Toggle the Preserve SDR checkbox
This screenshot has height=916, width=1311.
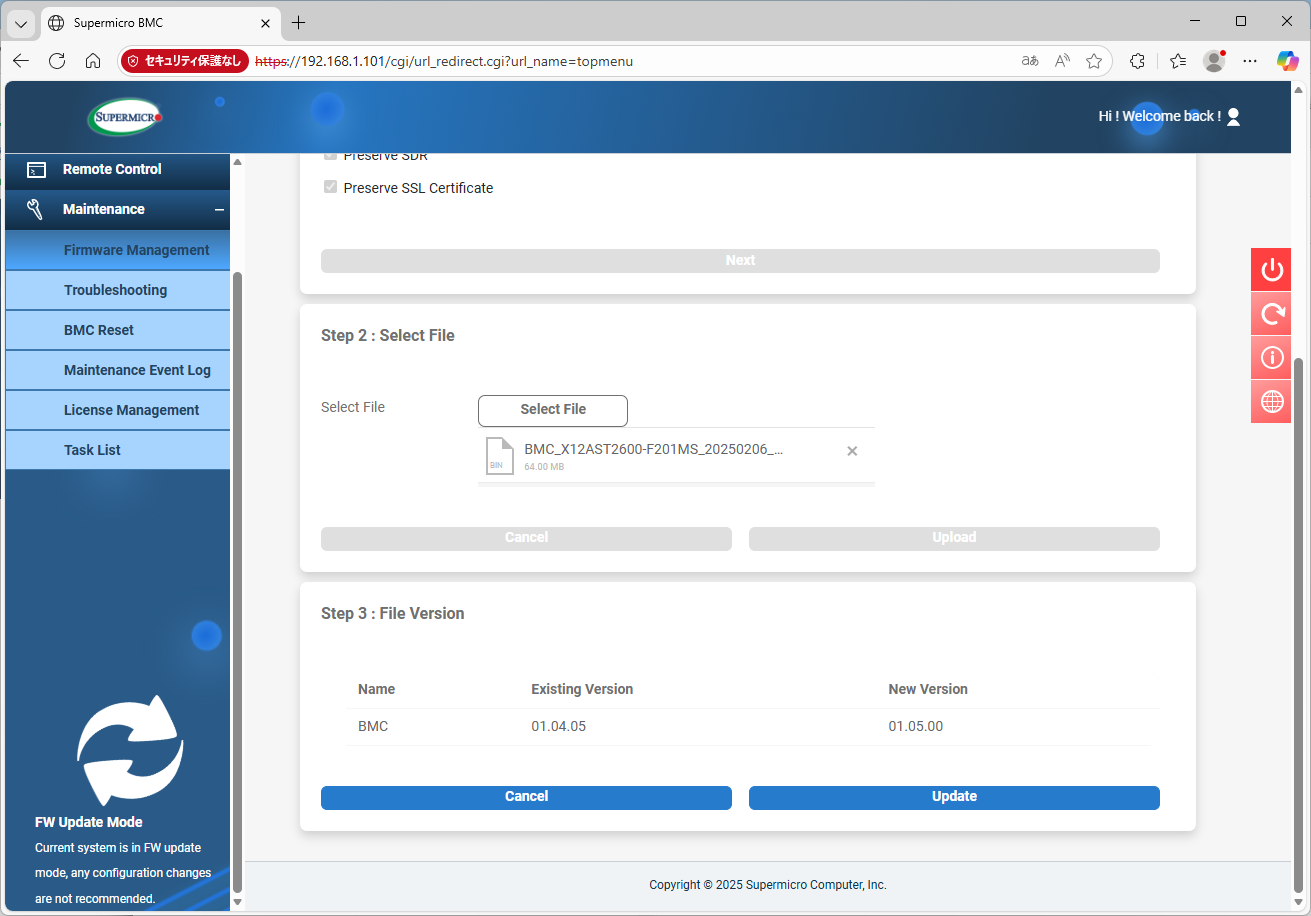(330, 156)
